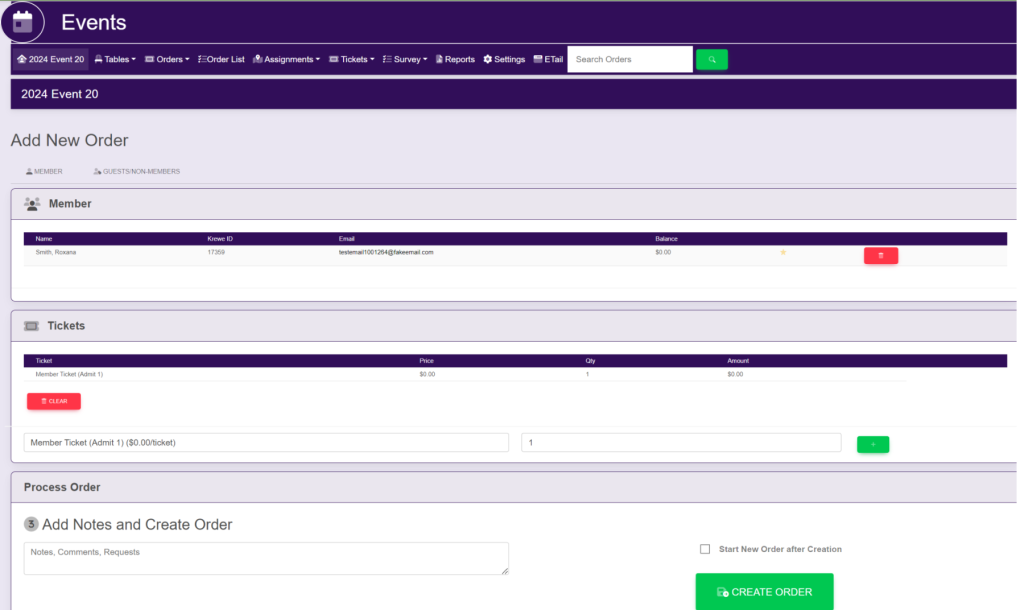
Task: Click the Events calendar logo icon
Action: tap(22, 21)
